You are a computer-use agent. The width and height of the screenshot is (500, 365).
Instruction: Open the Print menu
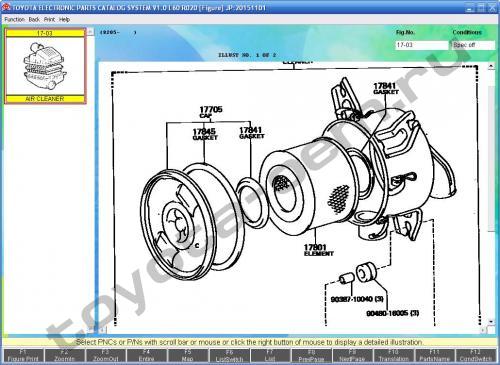[49, 20]
